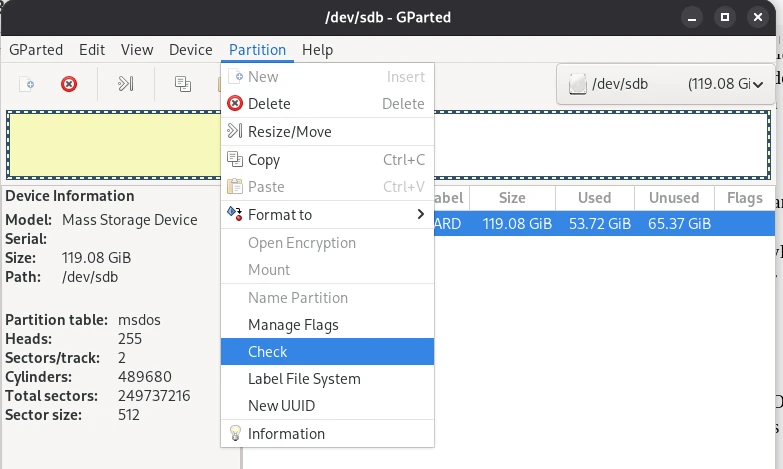
Task: Choose Delete in the Partition menu
Action: point(269,104)
